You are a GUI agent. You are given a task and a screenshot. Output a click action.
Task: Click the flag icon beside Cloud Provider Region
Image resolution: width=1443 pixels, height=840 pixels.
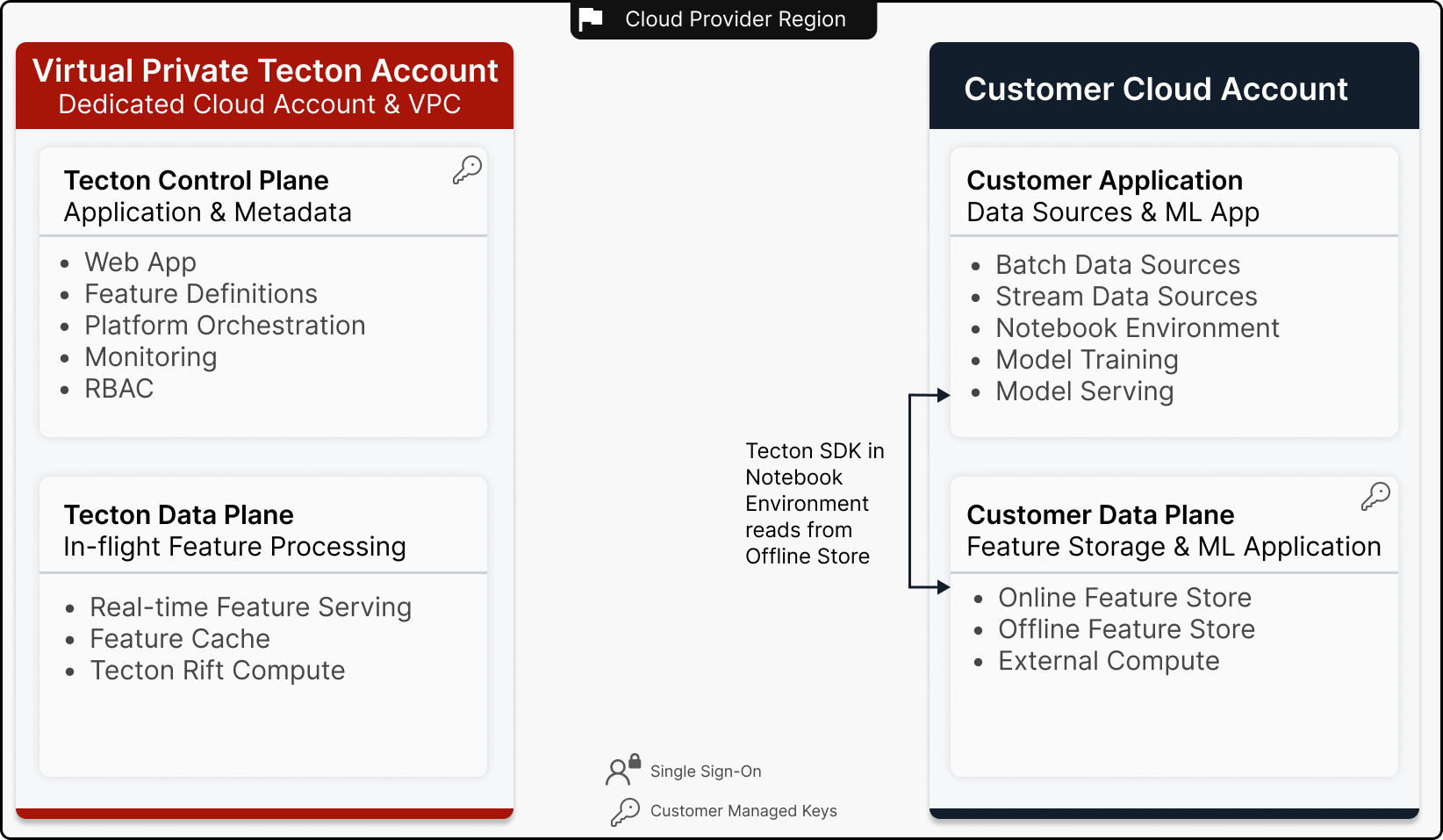[x=591, y=18]
